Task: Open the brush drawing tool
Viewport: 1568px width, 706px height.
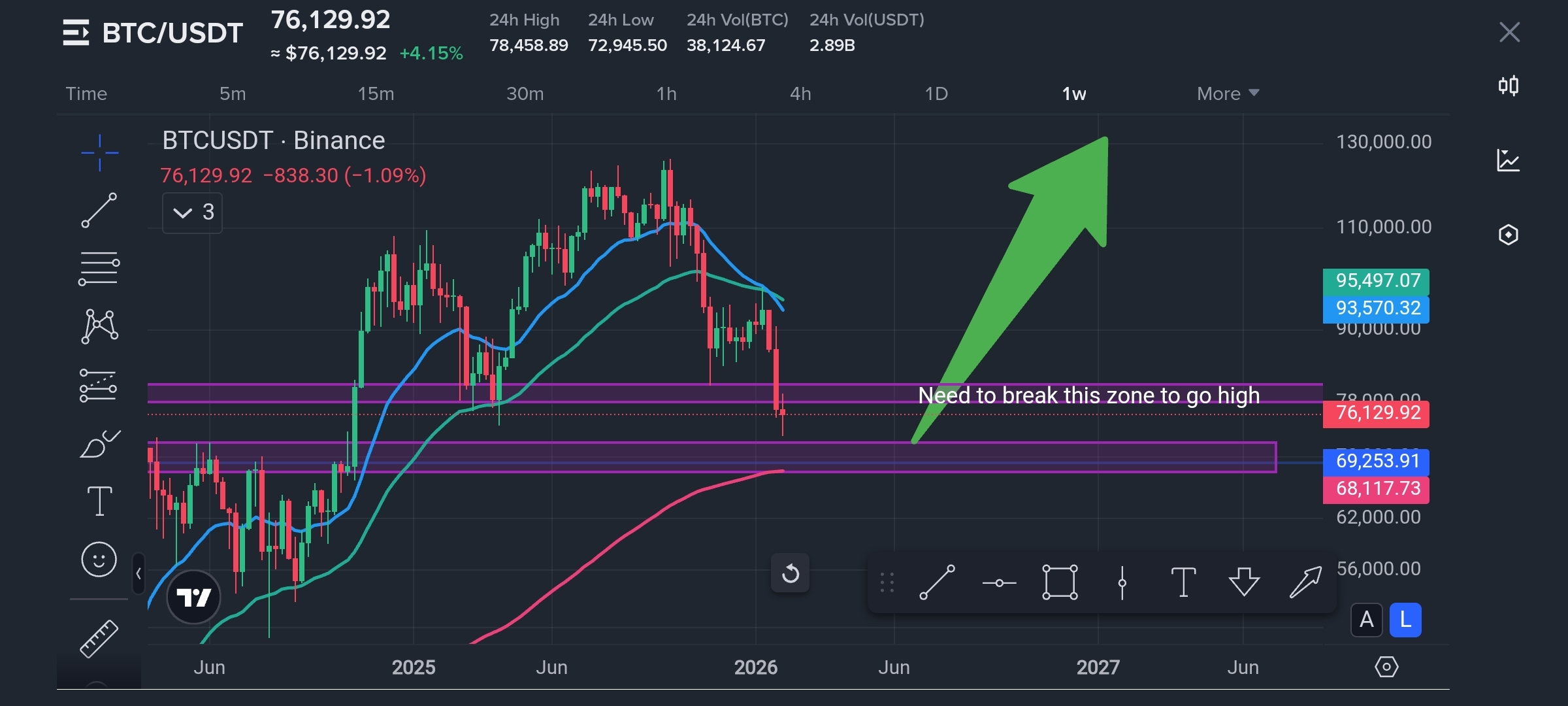Action: [x=99, y=445]
